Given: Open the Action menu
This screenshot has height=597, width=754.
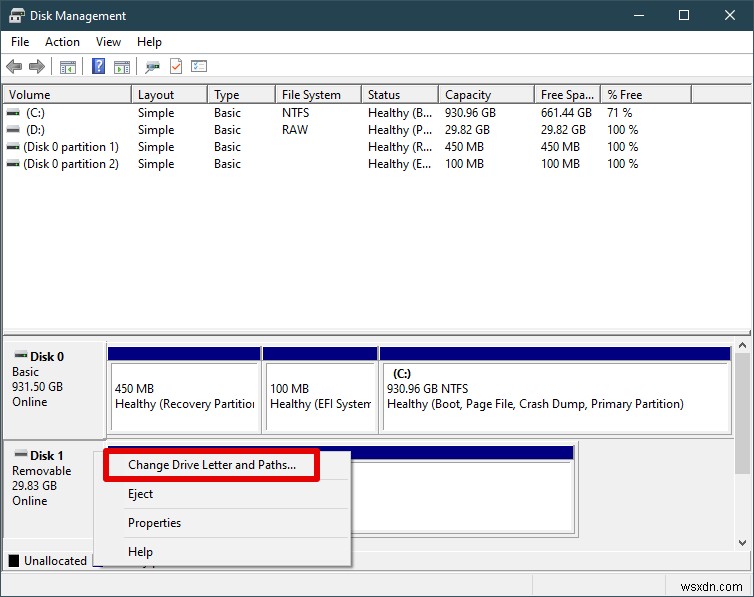Looking at the screenshot, I should [62, 42].
